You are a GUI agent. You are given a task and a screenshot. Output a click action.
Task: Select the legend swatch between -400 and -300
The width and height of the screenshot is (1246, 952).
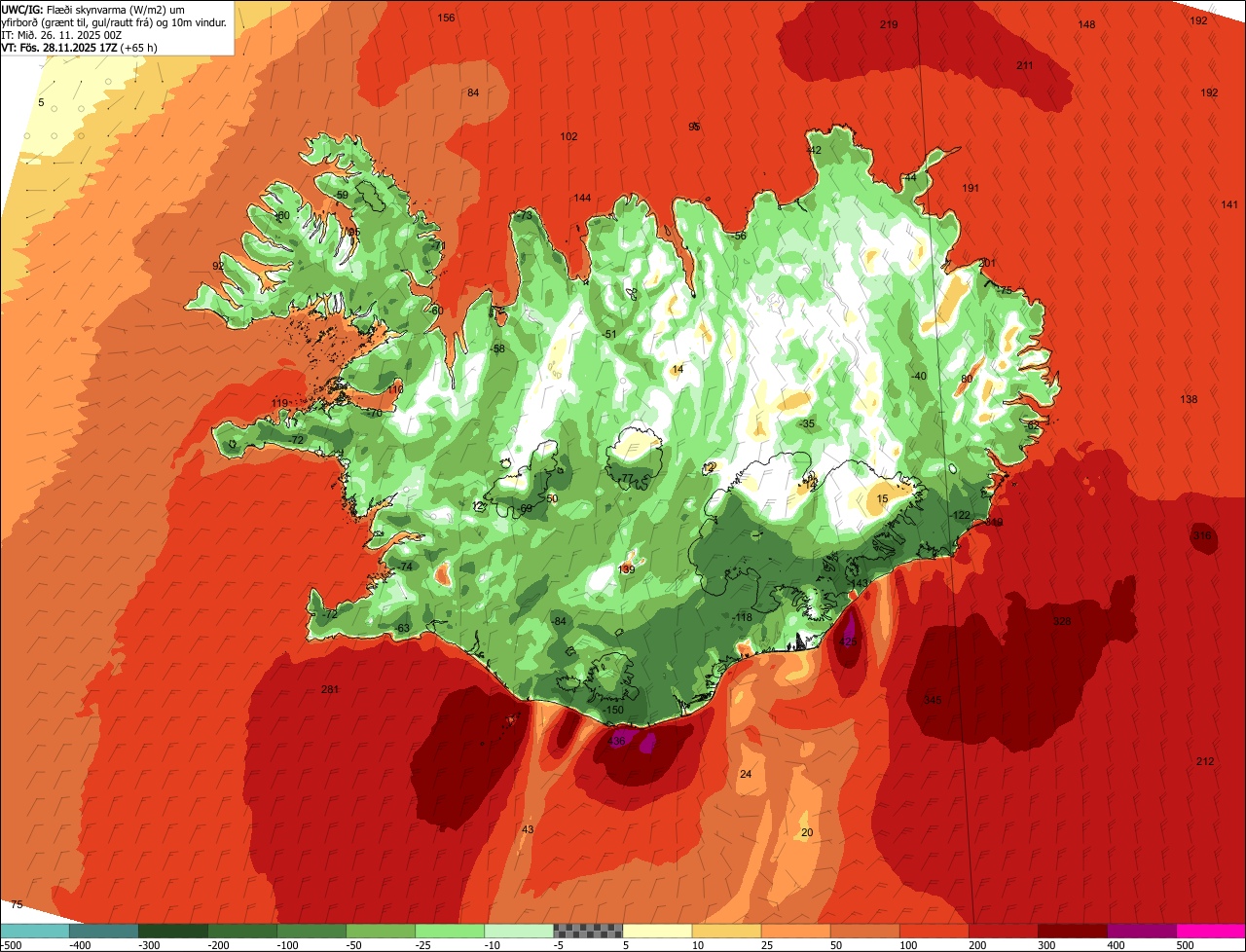(x=103, y=931)
